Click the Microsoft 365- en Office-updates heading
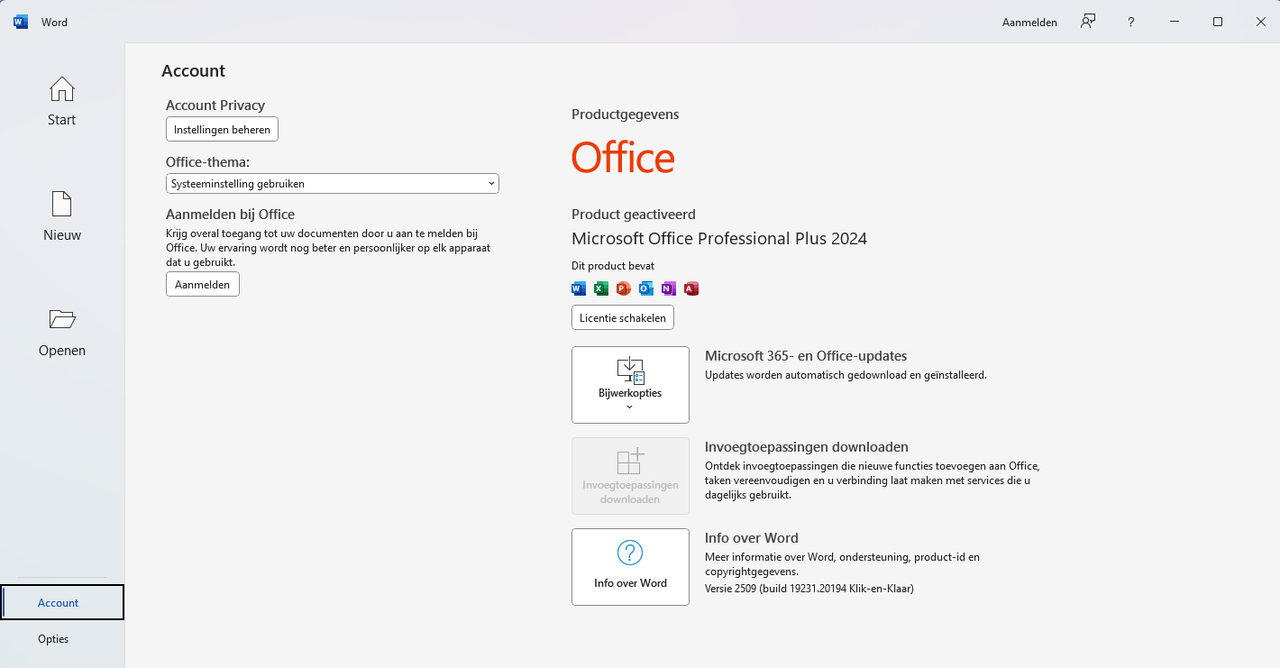1280x668 pixels. tap(806, 356)
